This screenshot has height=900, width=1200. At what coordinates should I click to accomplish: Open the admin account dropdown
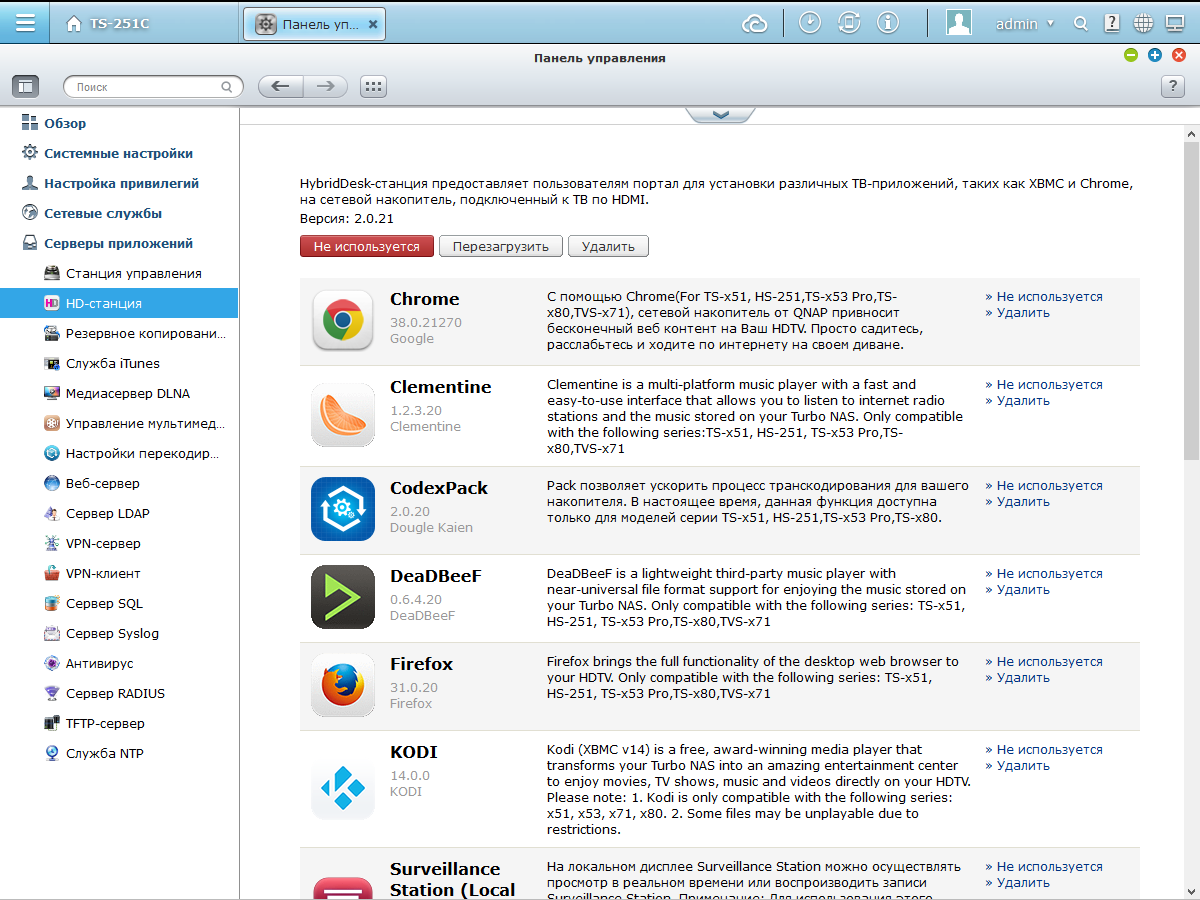[x=1025, y=24]
